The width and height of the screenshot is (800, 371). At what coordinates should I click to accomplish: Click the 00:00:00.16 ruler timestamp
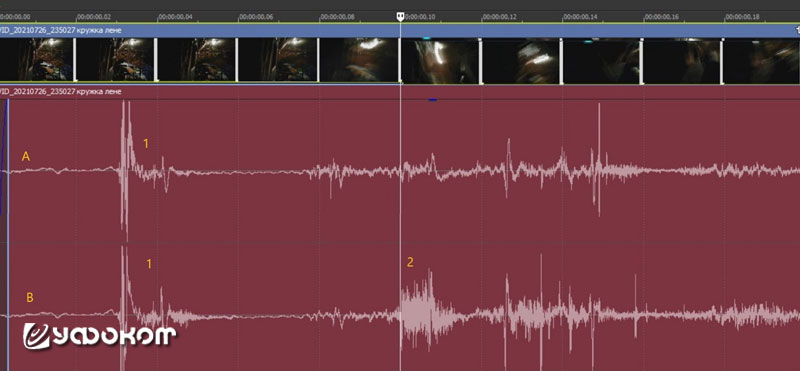tap(661, 17)
